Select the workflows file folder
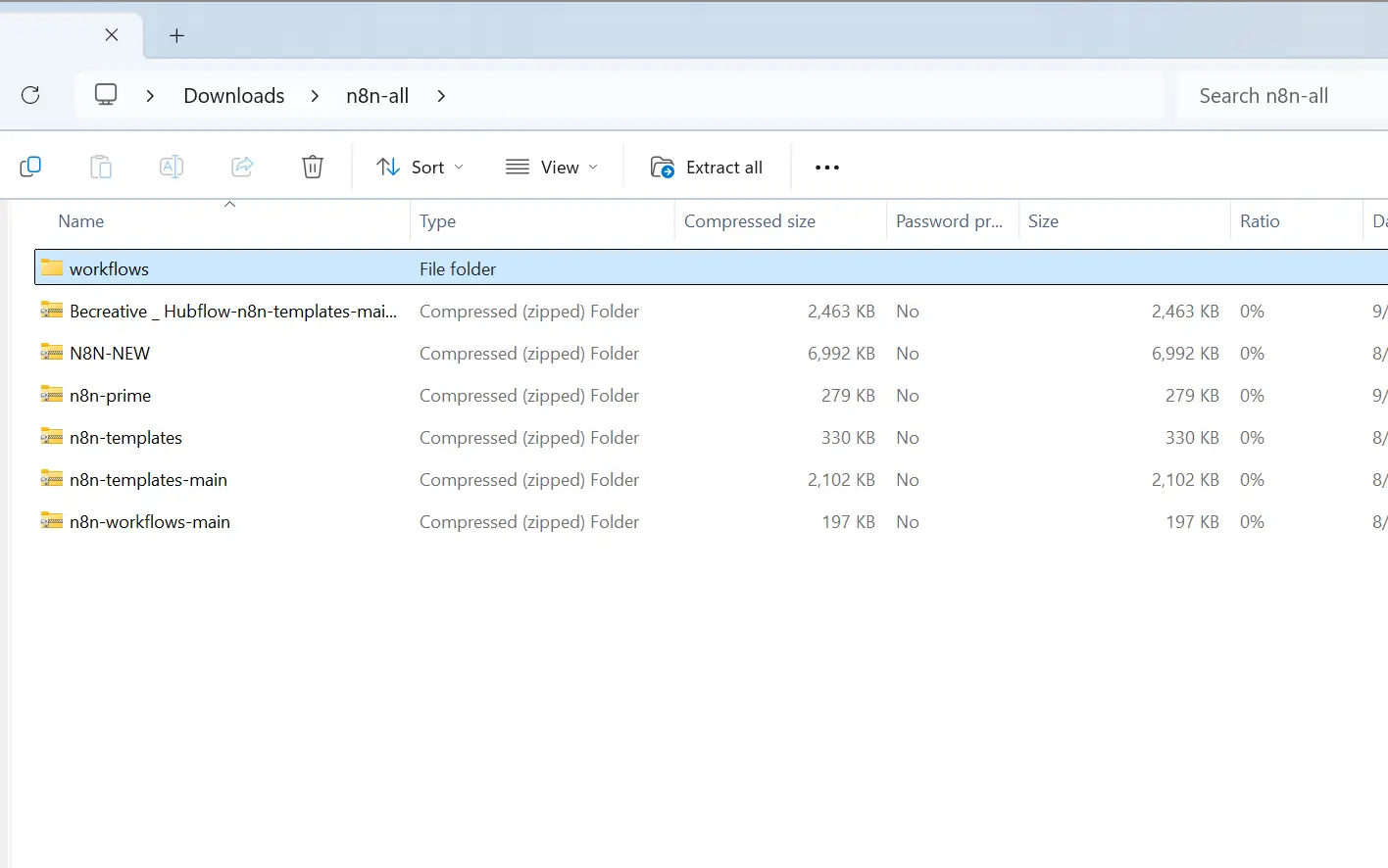This screenshot has height=868, width=1388. tap(109, 268)
